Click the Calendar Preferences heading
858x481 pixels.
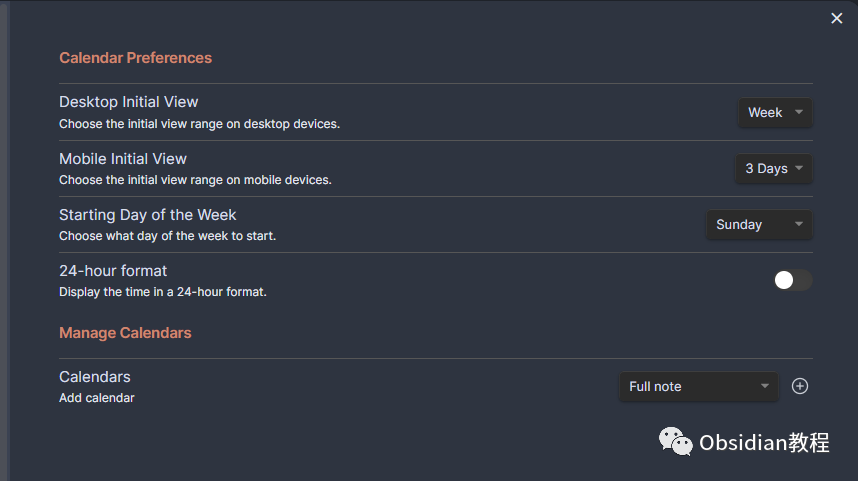(135, 58)
